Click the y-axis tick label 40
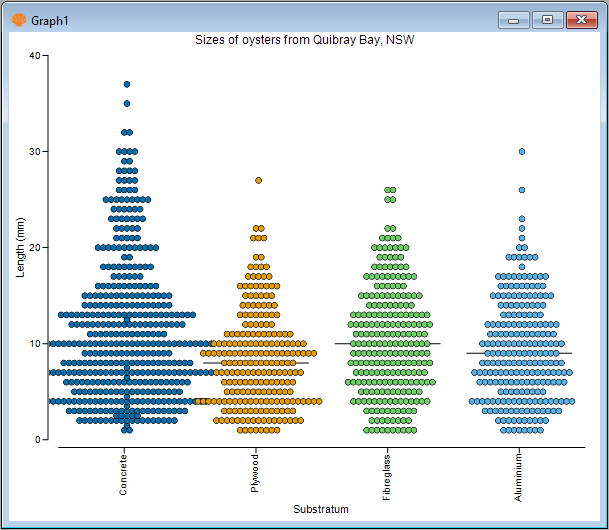609x530 pixels. pyautogui.click(x=35, y=56)
